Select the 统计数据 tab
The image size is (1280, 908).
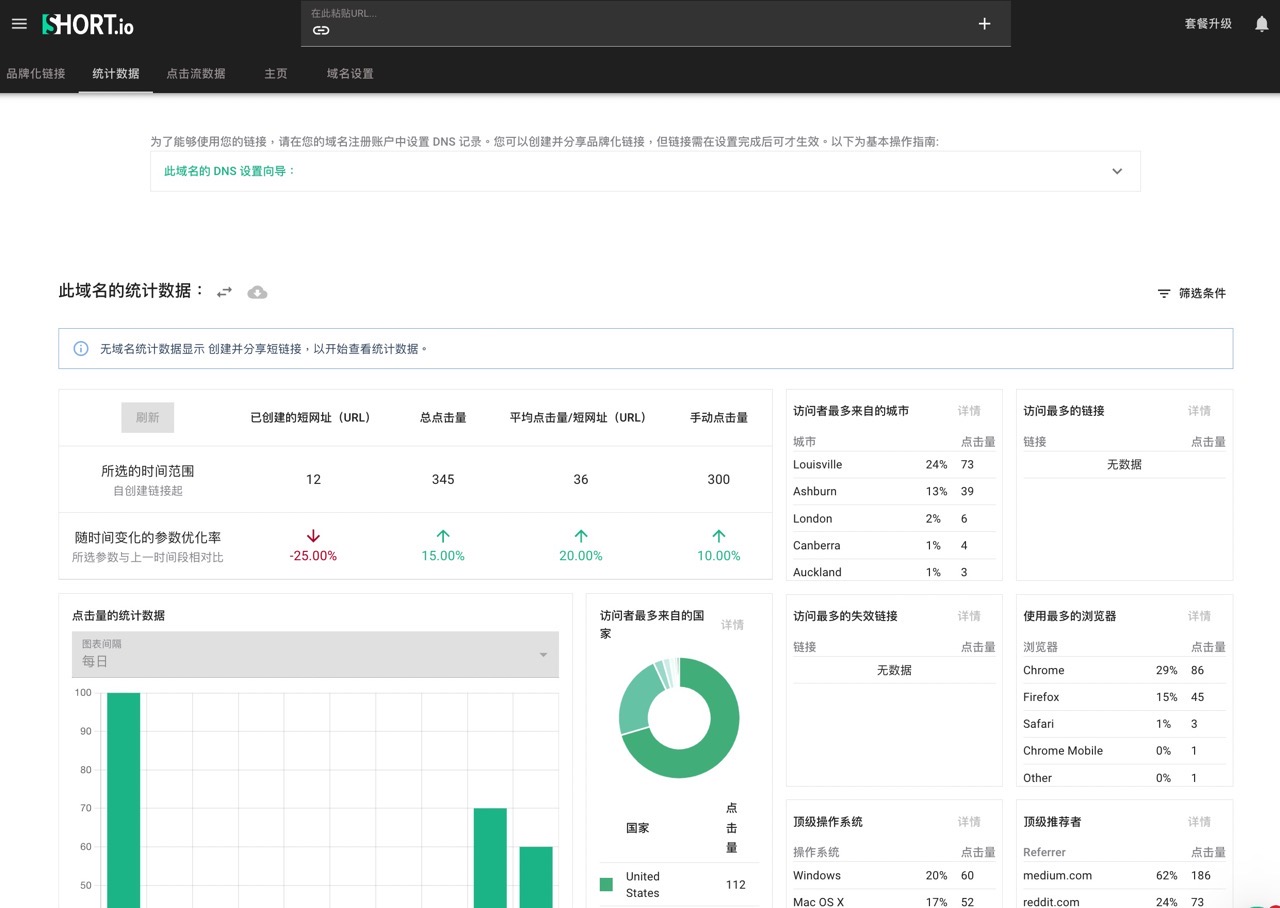tap(116, 73)
